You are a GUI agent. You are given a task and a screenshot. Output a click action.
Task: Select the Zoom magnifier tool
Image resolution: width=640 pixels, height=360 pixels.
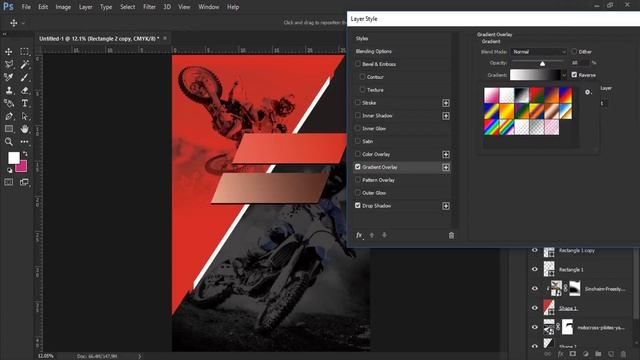coord(9,142)
